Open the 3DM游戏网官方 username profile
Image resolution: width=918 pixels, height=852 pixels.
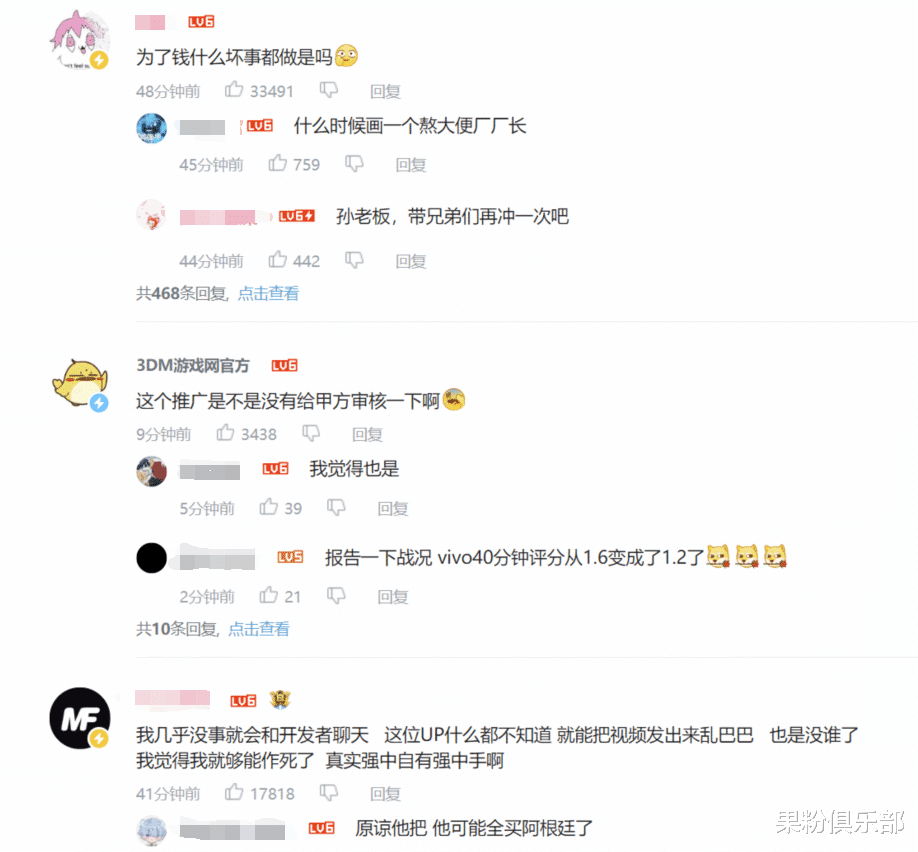pos(193,365)
